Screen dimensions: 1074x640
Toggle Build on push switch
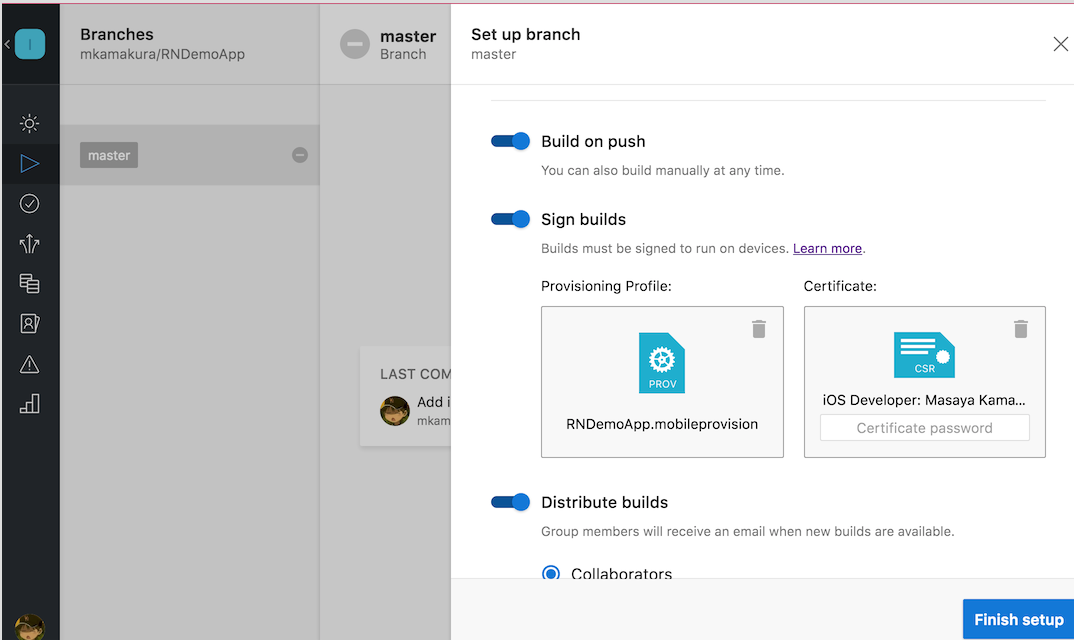pyautogui.click(x=510, y=141)
